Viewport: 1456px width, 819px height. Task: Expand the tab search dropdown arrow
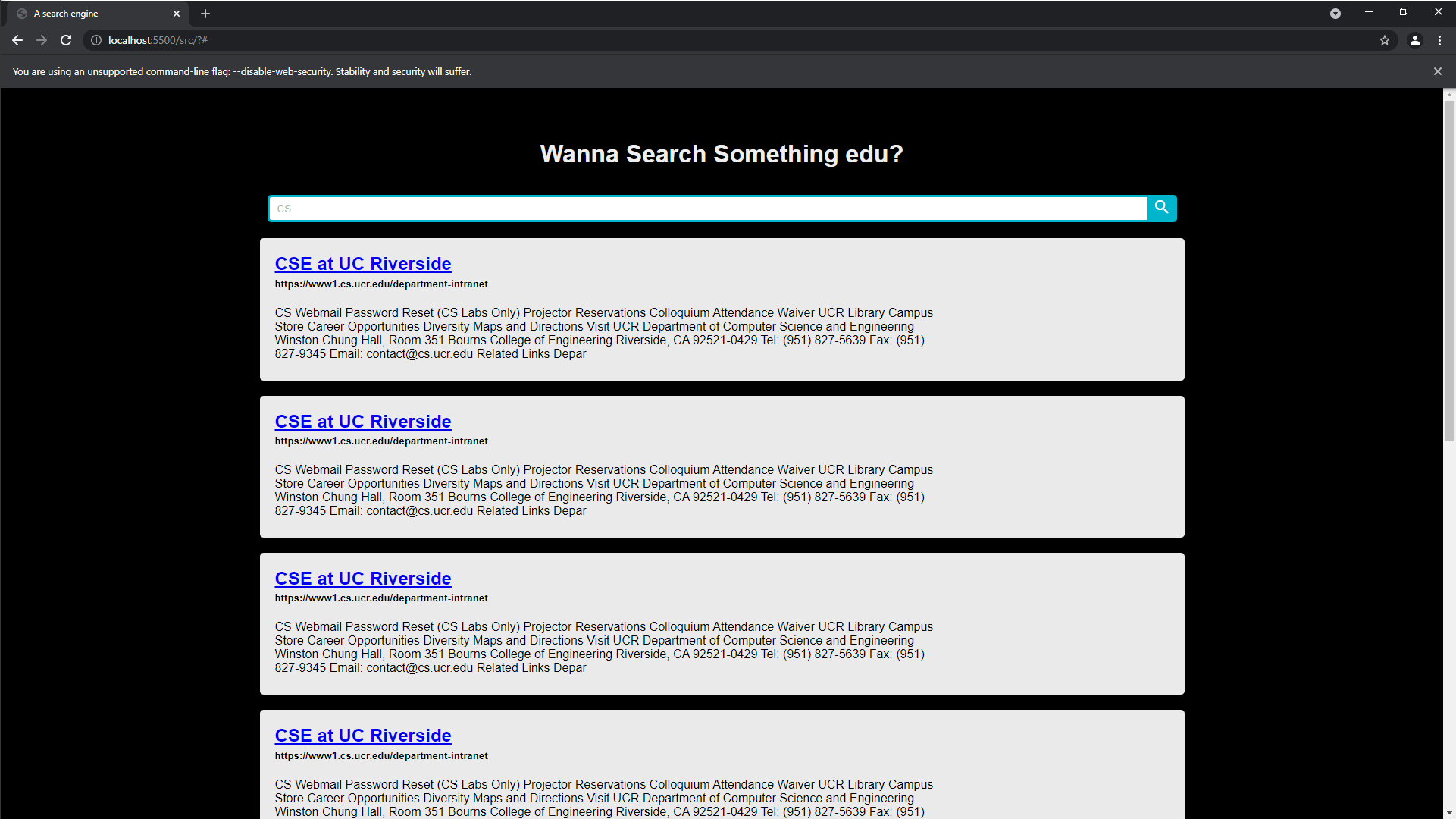pyautogui.click(x=1335, y=14)
